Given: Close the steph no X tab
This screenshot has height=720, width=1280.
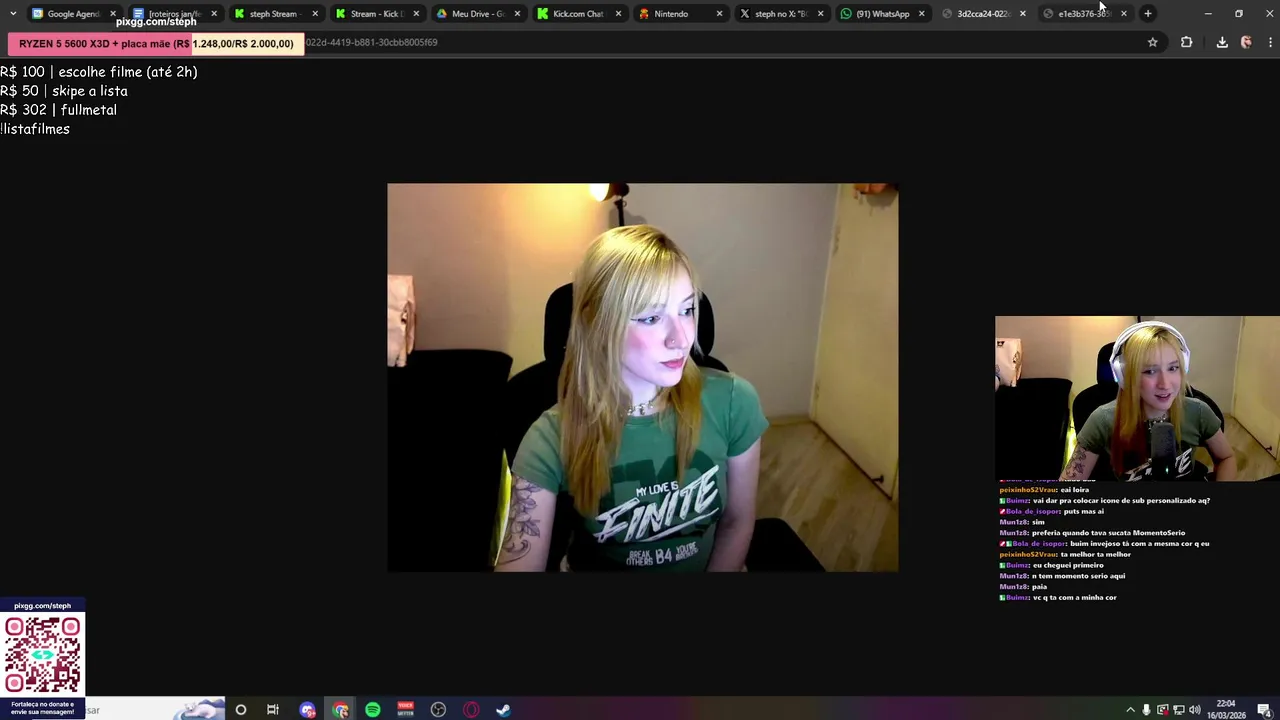Looking at the screenshot, I should click(x=820, y=14).
